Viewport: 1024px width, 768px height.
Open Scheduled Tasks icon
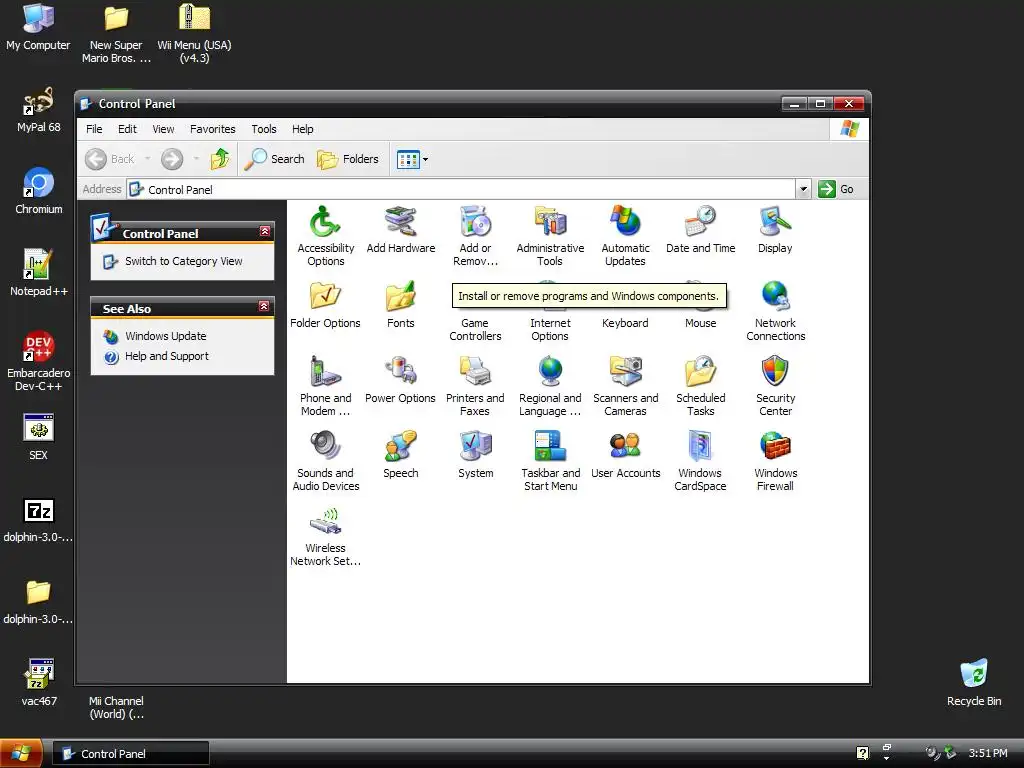point(701,372)
